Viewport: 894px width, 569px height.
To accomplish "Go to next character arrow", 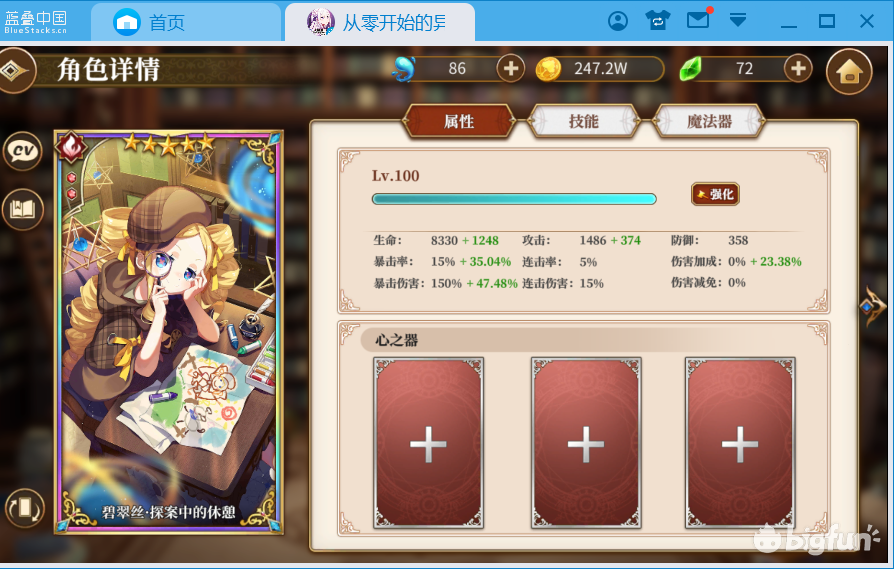I will (x=872, y=306).
